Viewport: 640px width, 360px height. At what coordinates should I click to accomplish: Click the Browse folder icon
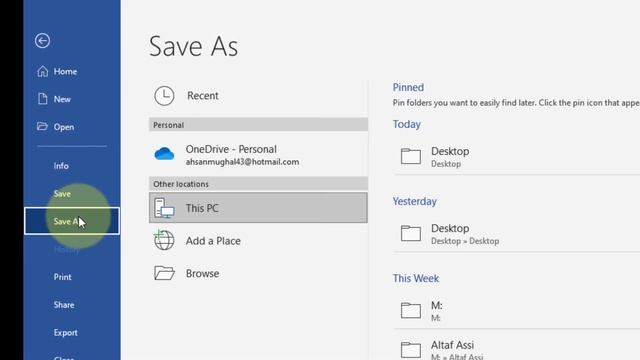[x=164, y=273]
